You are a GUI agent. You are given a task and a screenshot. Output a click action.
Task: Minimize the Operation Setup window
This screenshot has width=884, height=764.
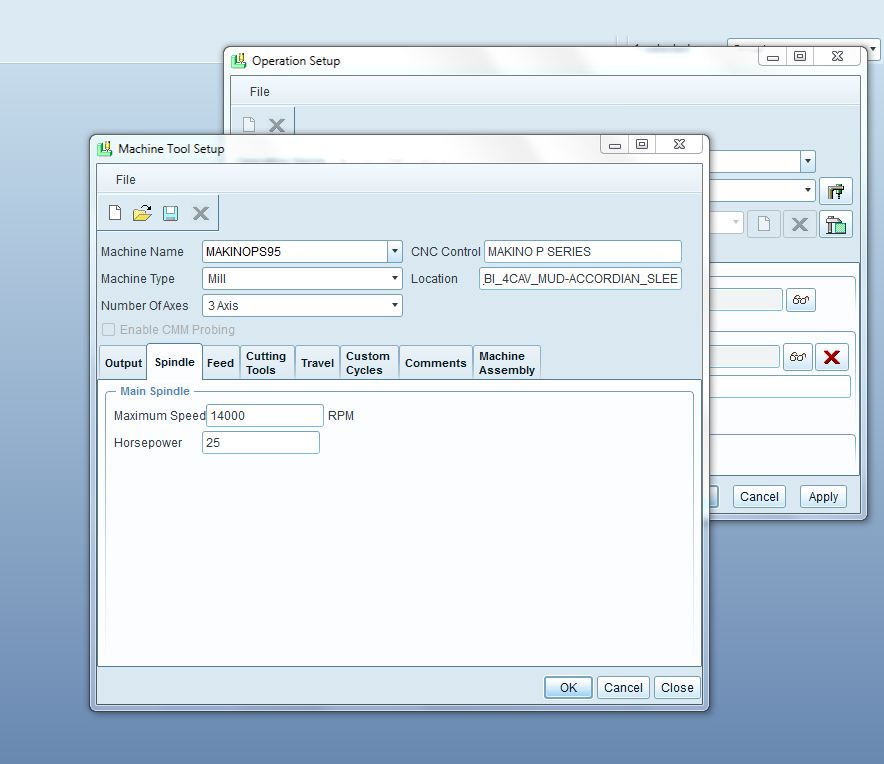coord(773,57)
